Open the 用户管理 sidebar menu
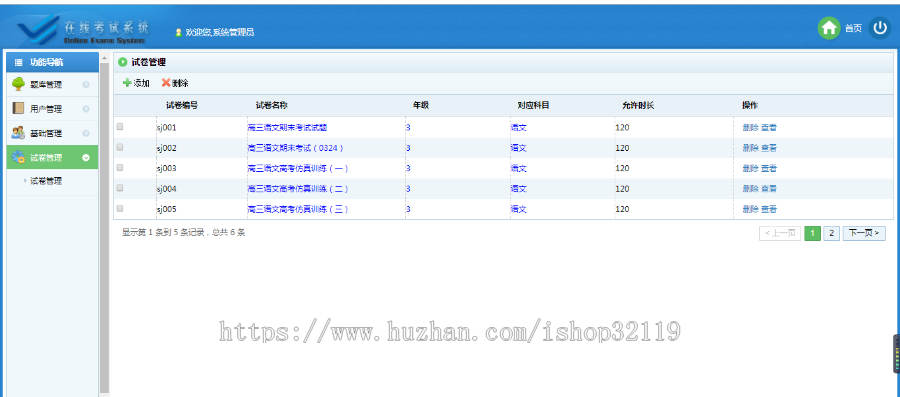Image resolution: width=900 pixels, height=397 pixels. point(52,109)
